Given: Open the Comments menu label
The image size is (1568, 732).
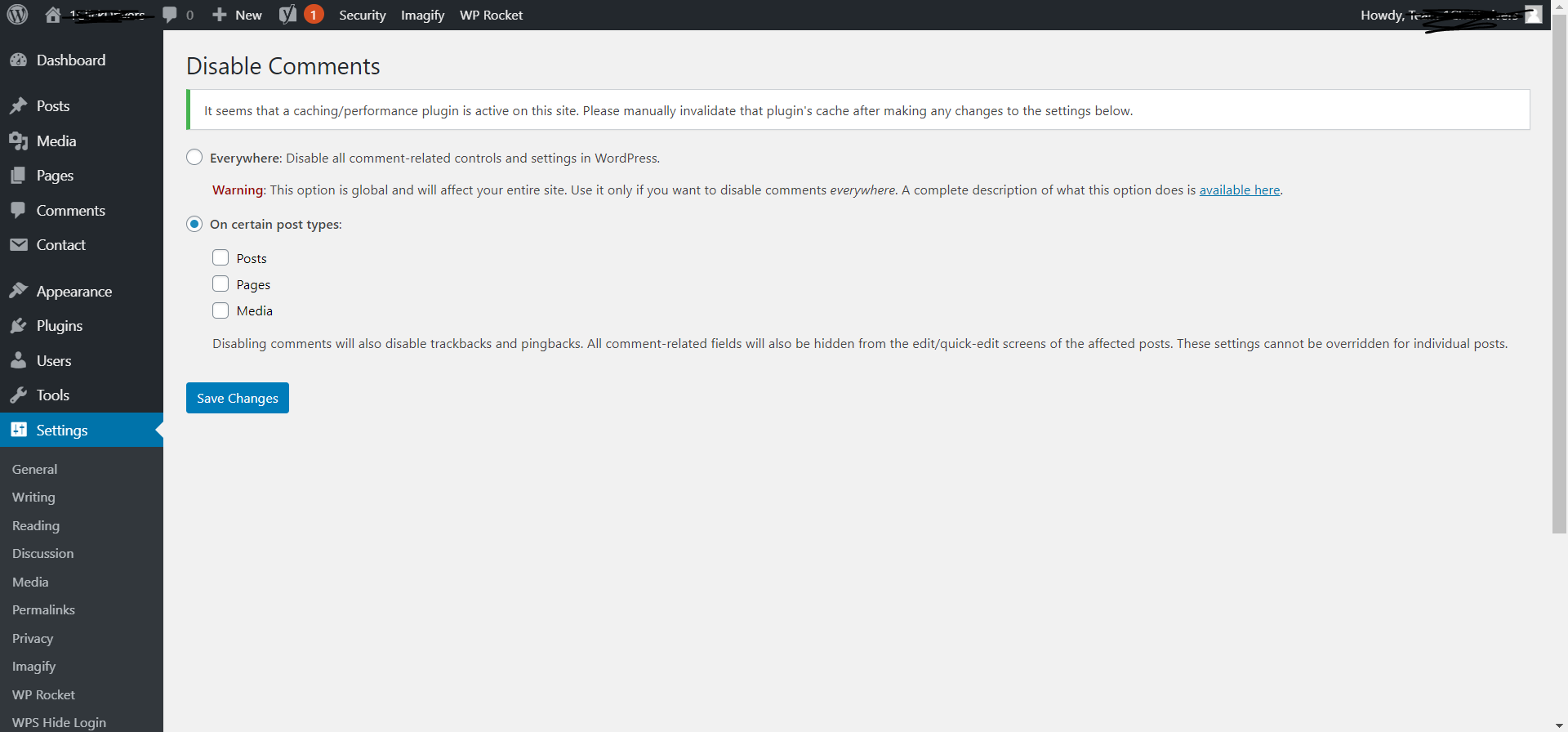Looking at the screenshot, I should point(71,211).
